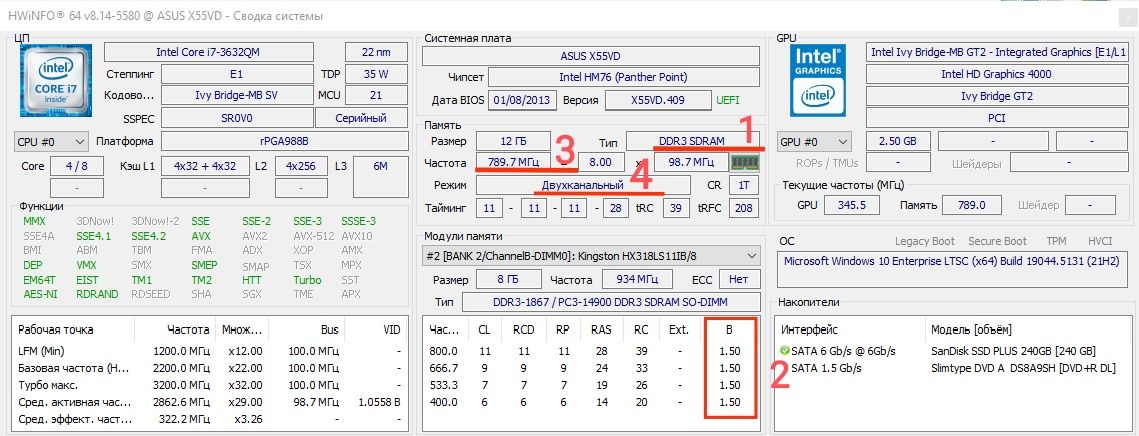Click the Intel Graphics GPU logo
The width and height of the screenshot is (1139, 436).
[x=817, y=81]
